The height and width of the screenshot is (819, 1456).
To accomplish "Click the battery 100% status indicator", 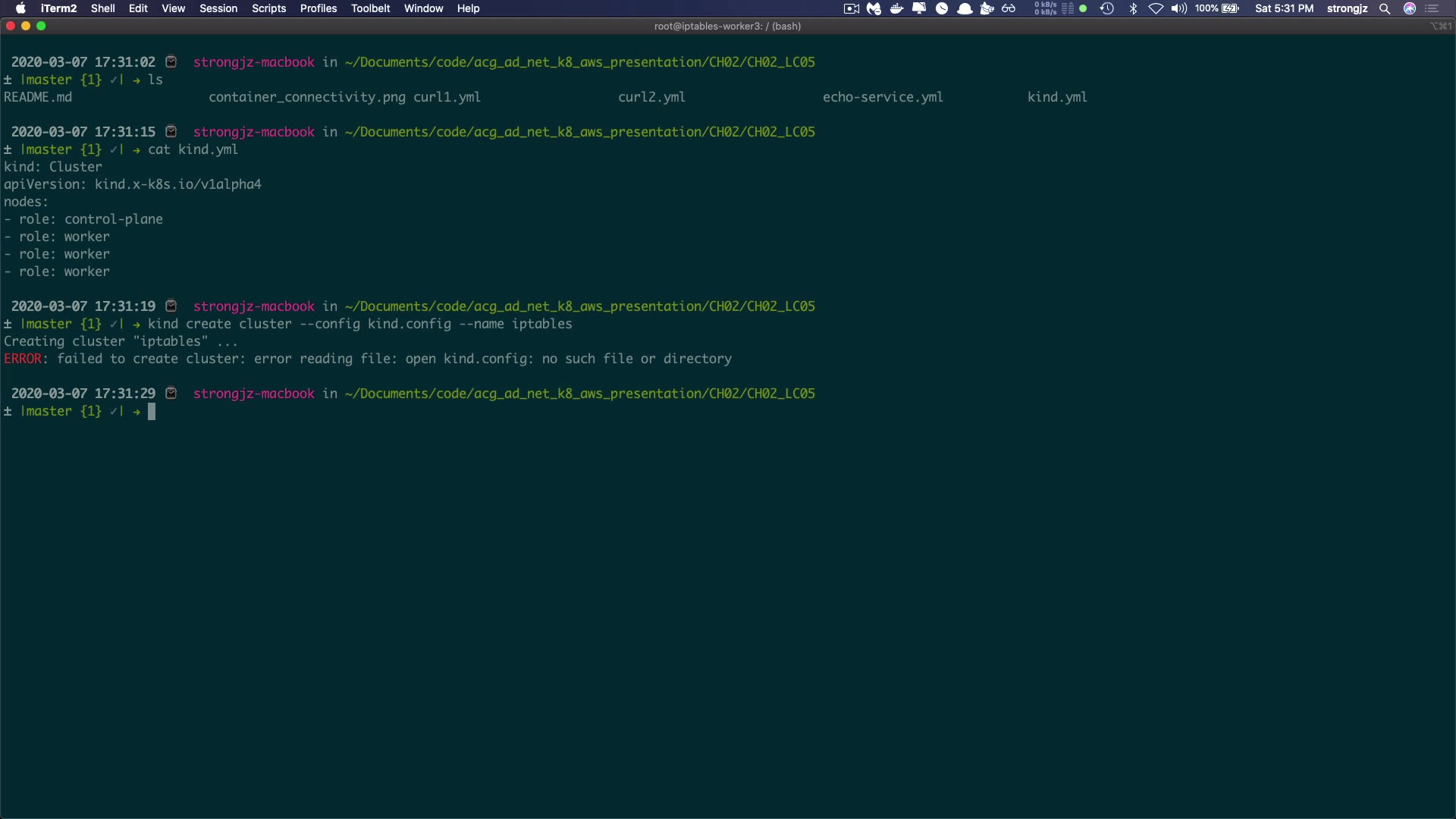I will tap(1217, 8).
